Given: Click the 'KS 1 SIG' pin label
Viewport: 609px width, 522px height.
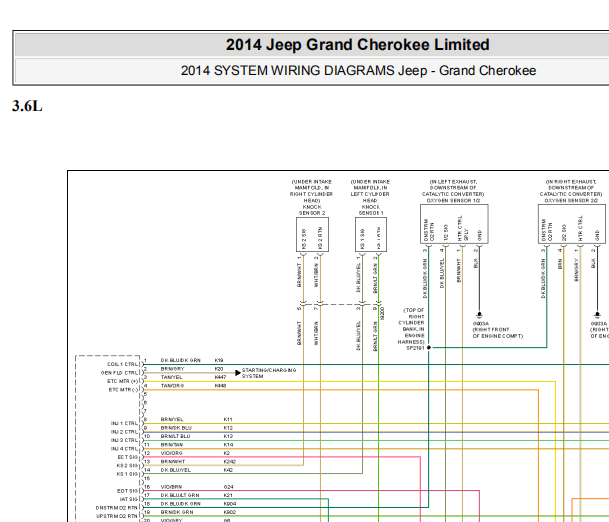Looking at the screenshot, I should tap(127, 474).
